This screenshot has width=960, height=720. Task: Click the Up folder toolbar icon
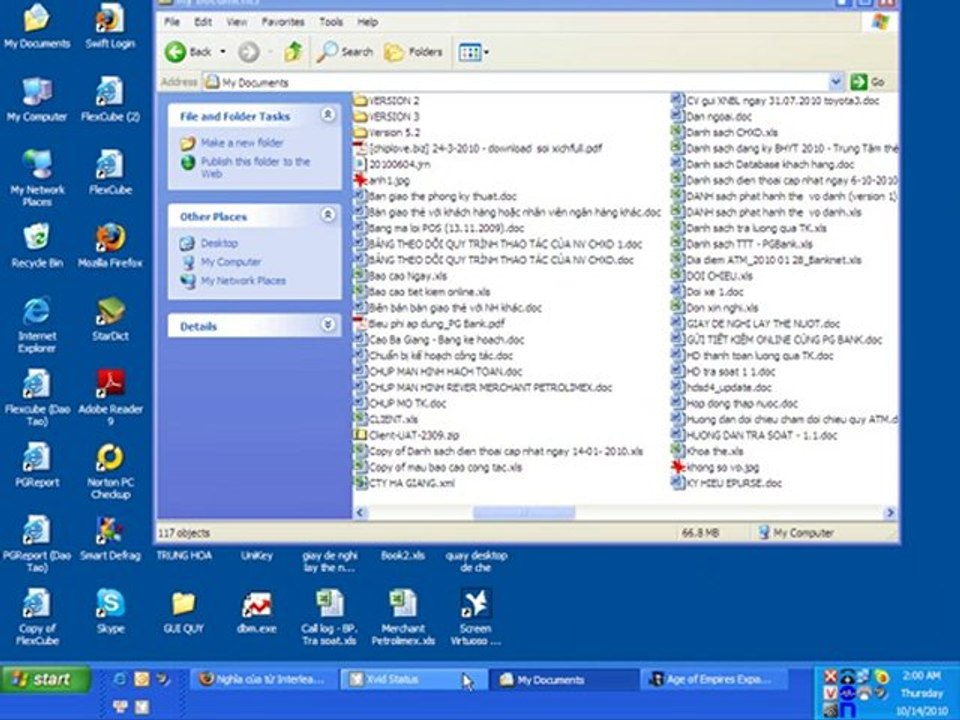[x=293, y=52]
